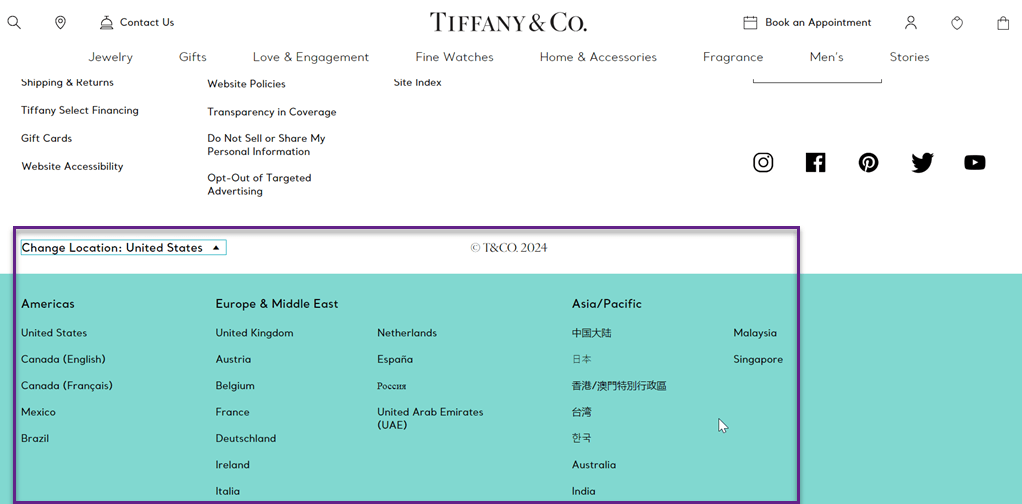Open the shopping bag icon

click(1003, 23)
